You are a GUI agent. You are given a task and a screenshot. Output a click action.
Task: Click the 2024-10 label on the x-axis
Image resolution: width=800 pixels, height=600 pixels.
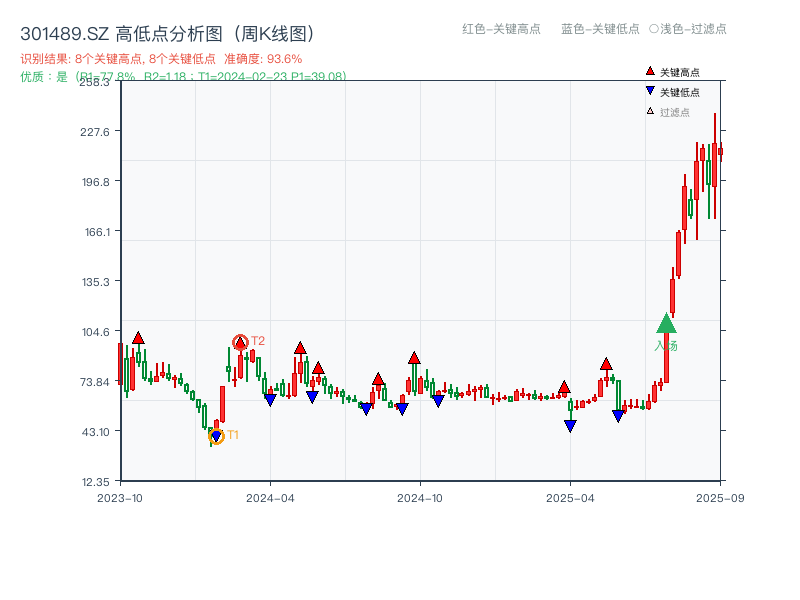pyautogui.click(x=421, y=497)
